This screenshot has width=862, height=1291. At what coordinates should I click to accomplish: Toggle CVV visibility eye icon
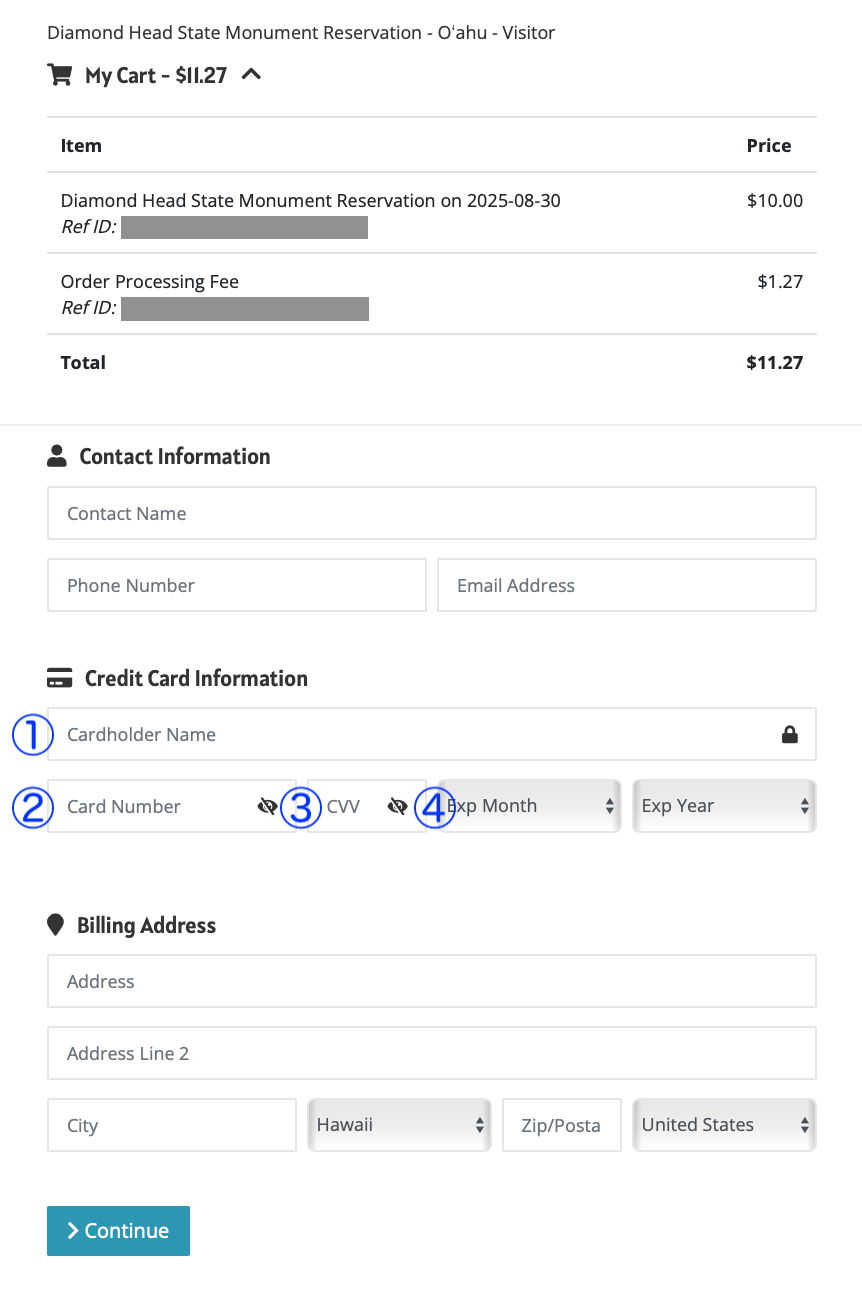(397, 807)
